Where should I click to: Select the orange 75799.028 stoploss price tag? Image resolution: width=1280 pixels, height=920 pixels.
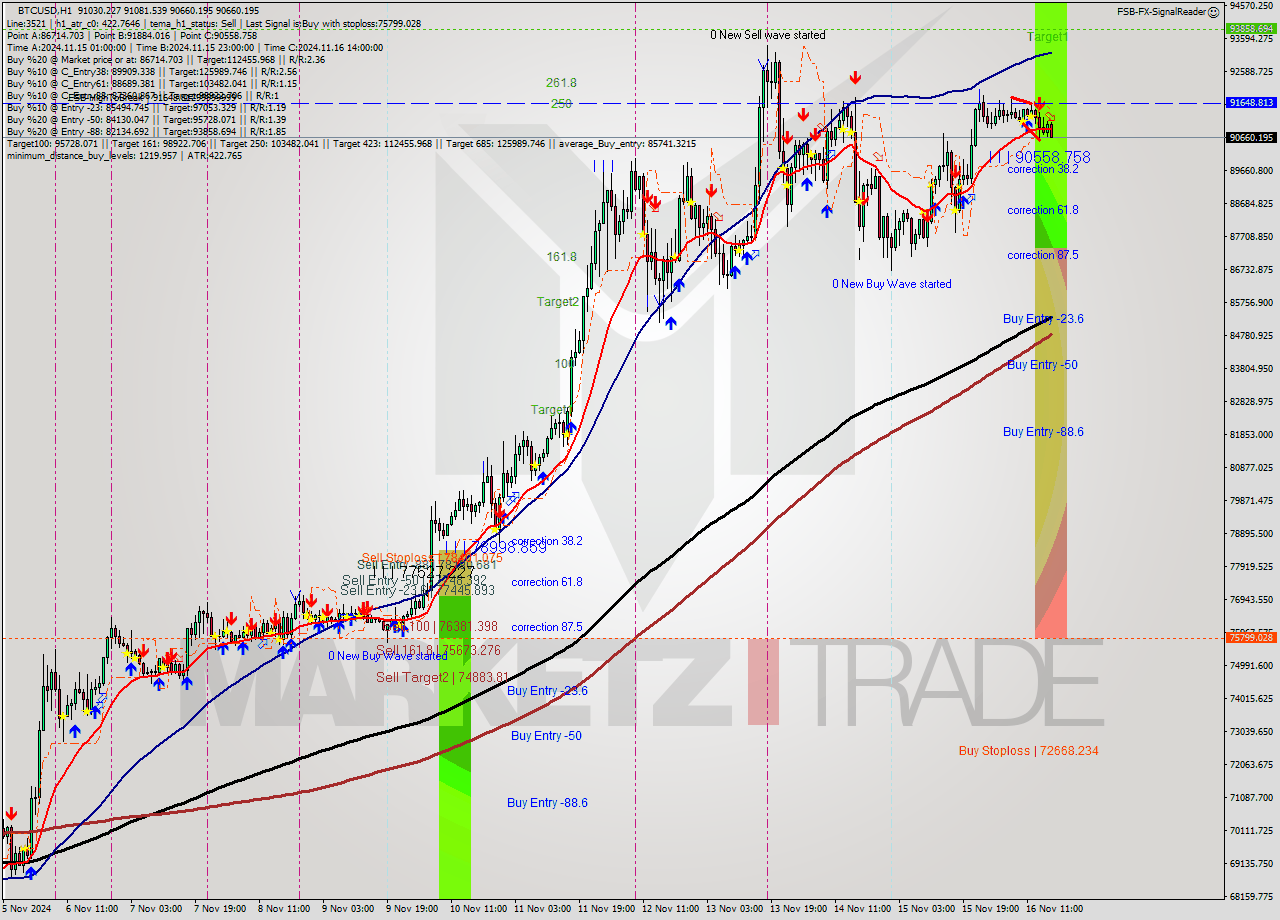pyautogui.click(x=1251, y=637)
